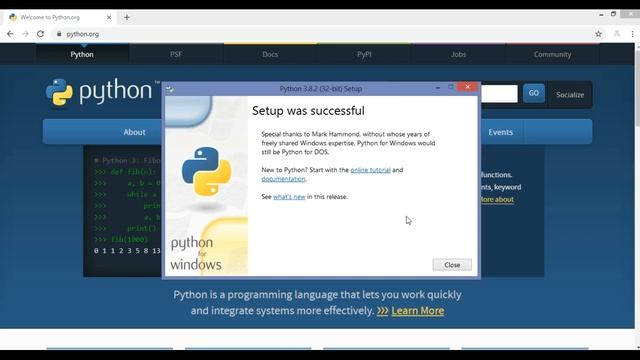Open the Jobs top navigation tab

[x=458, y=54]
